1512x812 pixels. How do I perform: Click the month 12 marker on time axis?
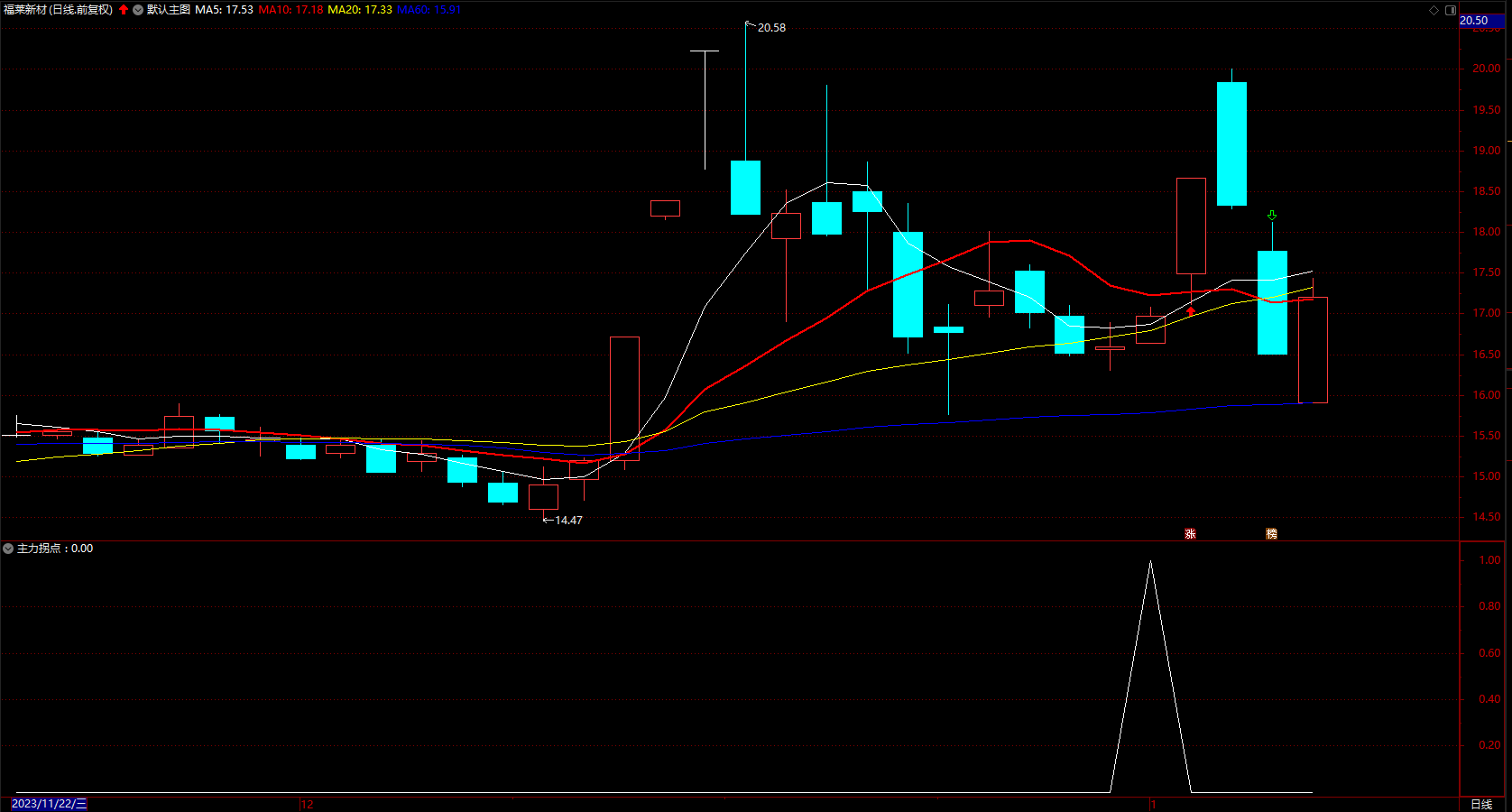point(307,804)
